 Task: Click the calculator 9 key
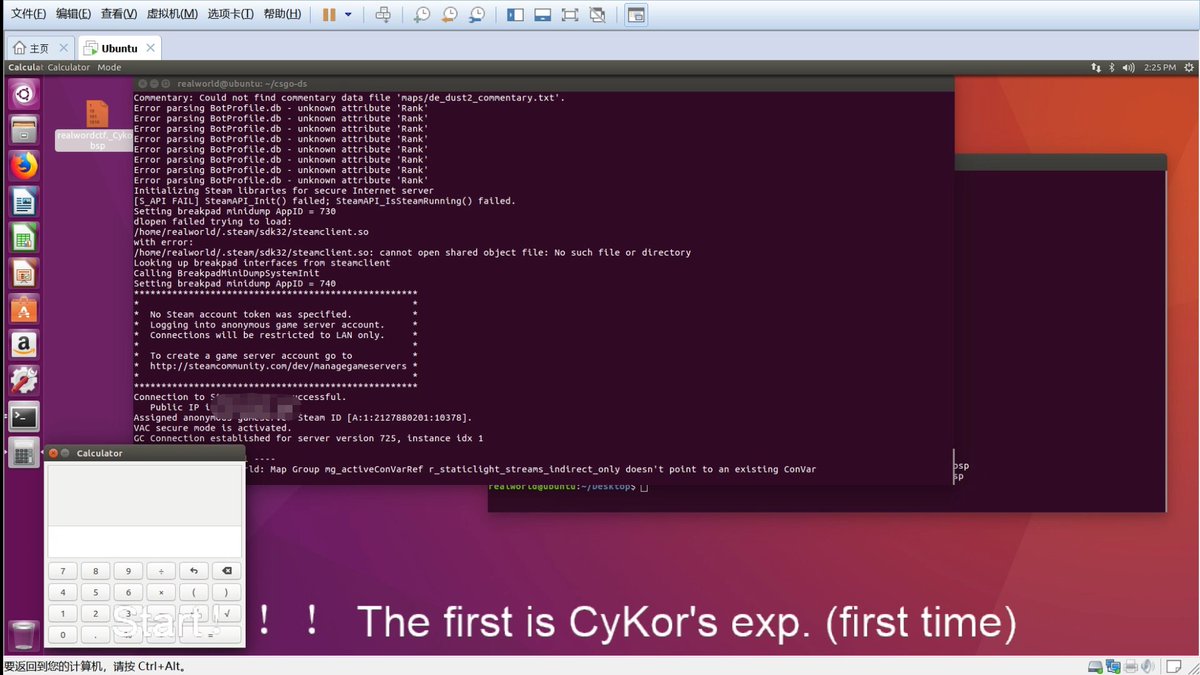tap(128, 571)
